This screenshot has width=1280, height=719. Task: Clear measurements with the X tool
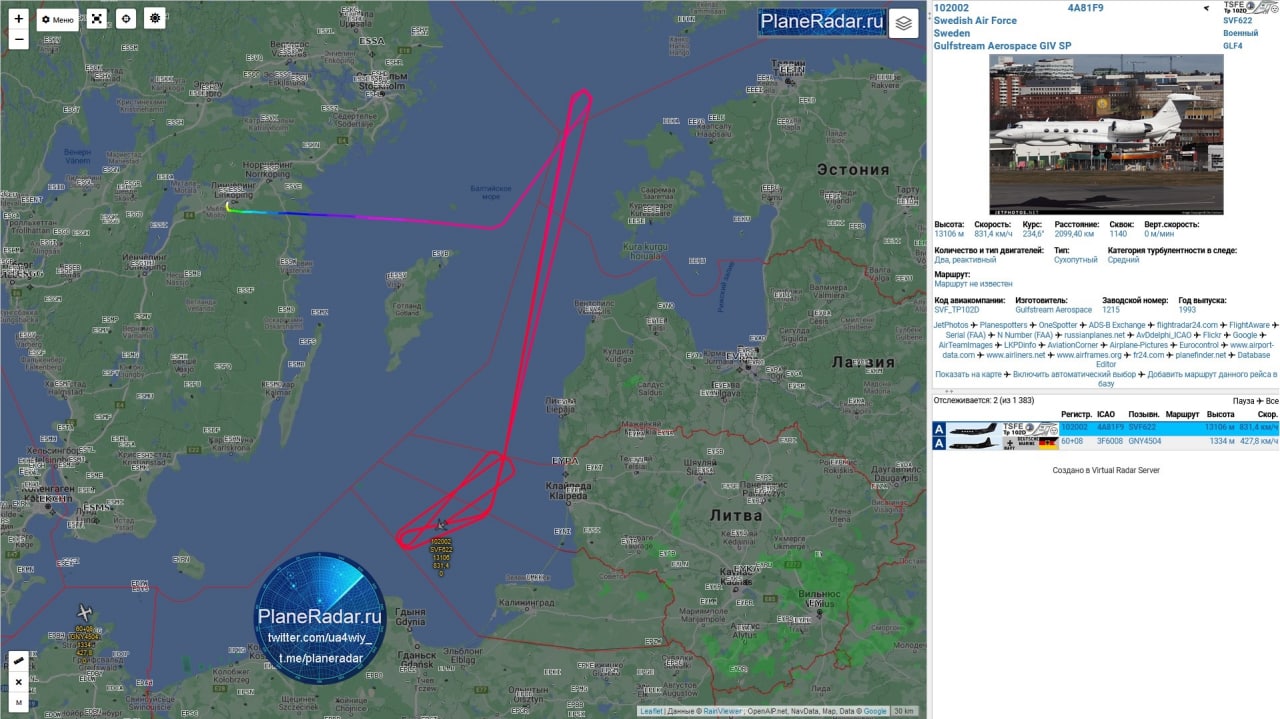(x=19, y=682)
